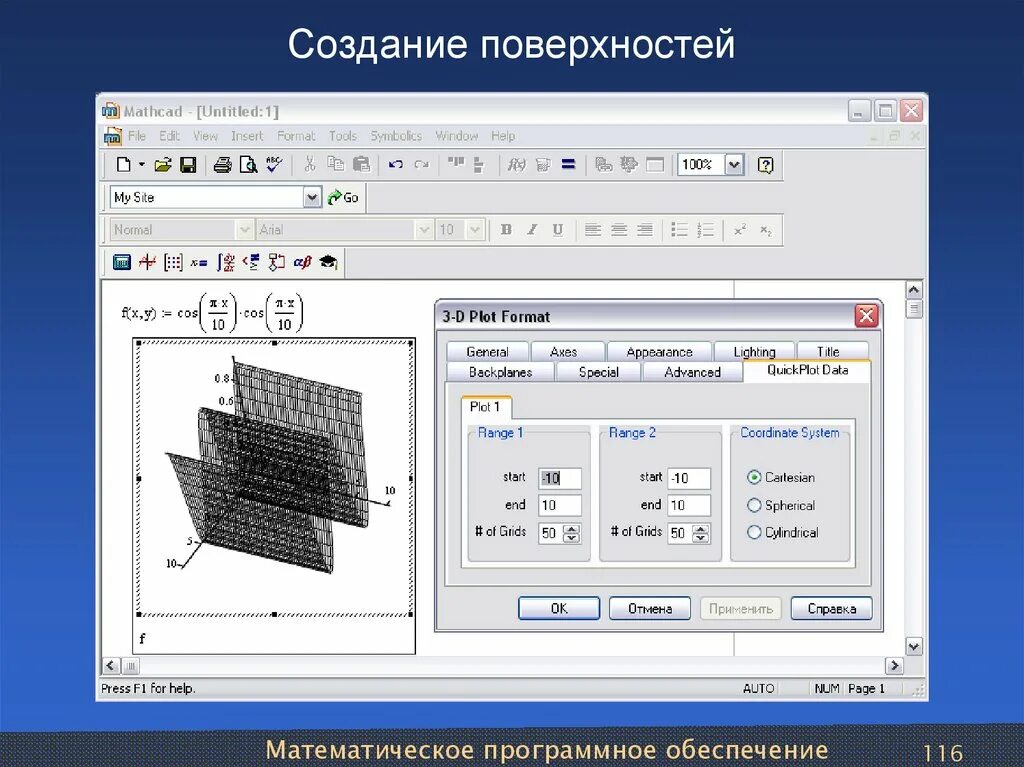1024x767 pixels.
Task: Switch to the Backplanes tab
Action: (500, 372)
